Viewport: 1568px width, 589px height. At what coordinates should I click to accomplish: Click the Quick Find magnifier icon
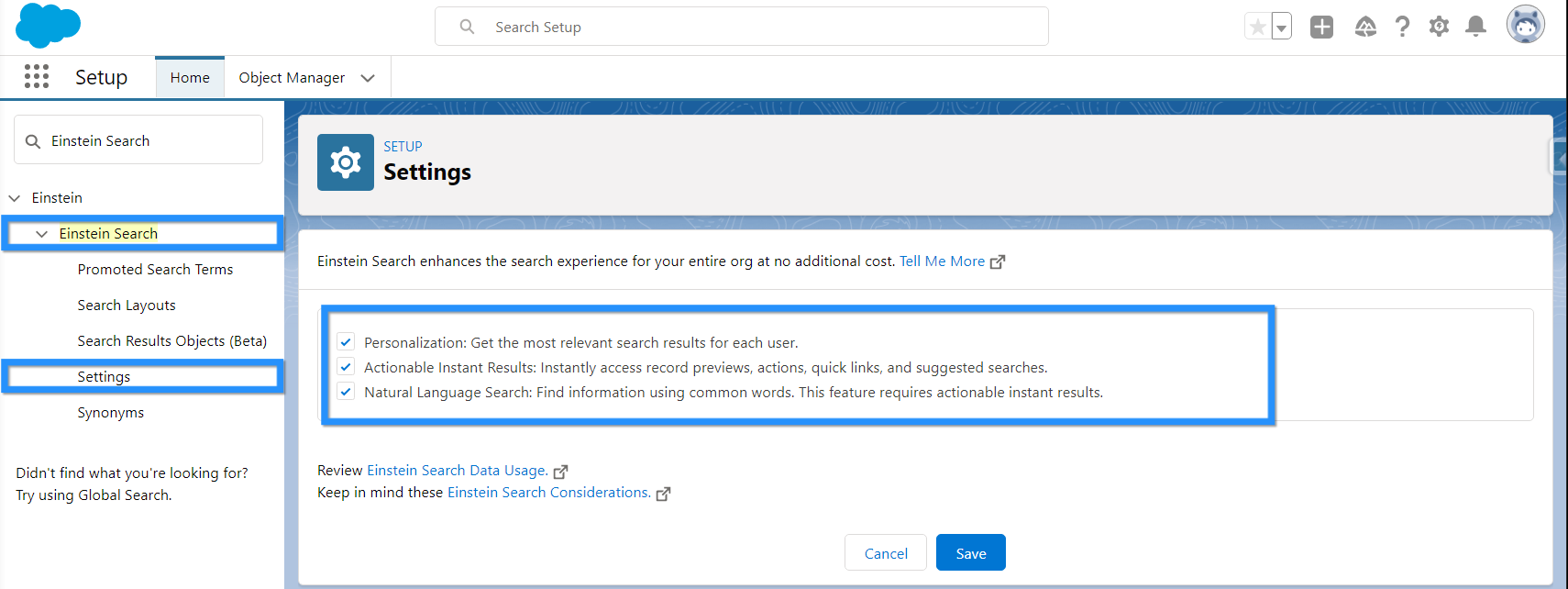point(33,141)
